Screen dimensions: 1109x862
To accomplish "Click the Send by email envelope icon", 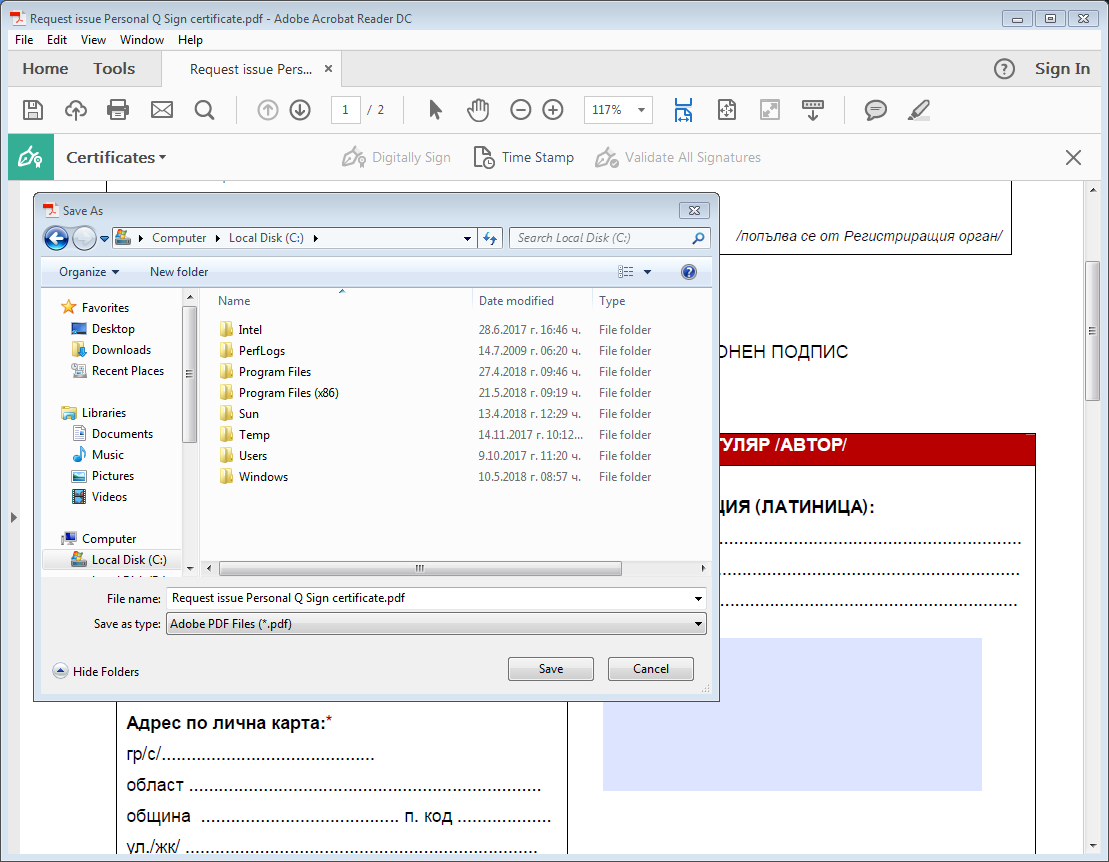I will [x=161, y=110].
